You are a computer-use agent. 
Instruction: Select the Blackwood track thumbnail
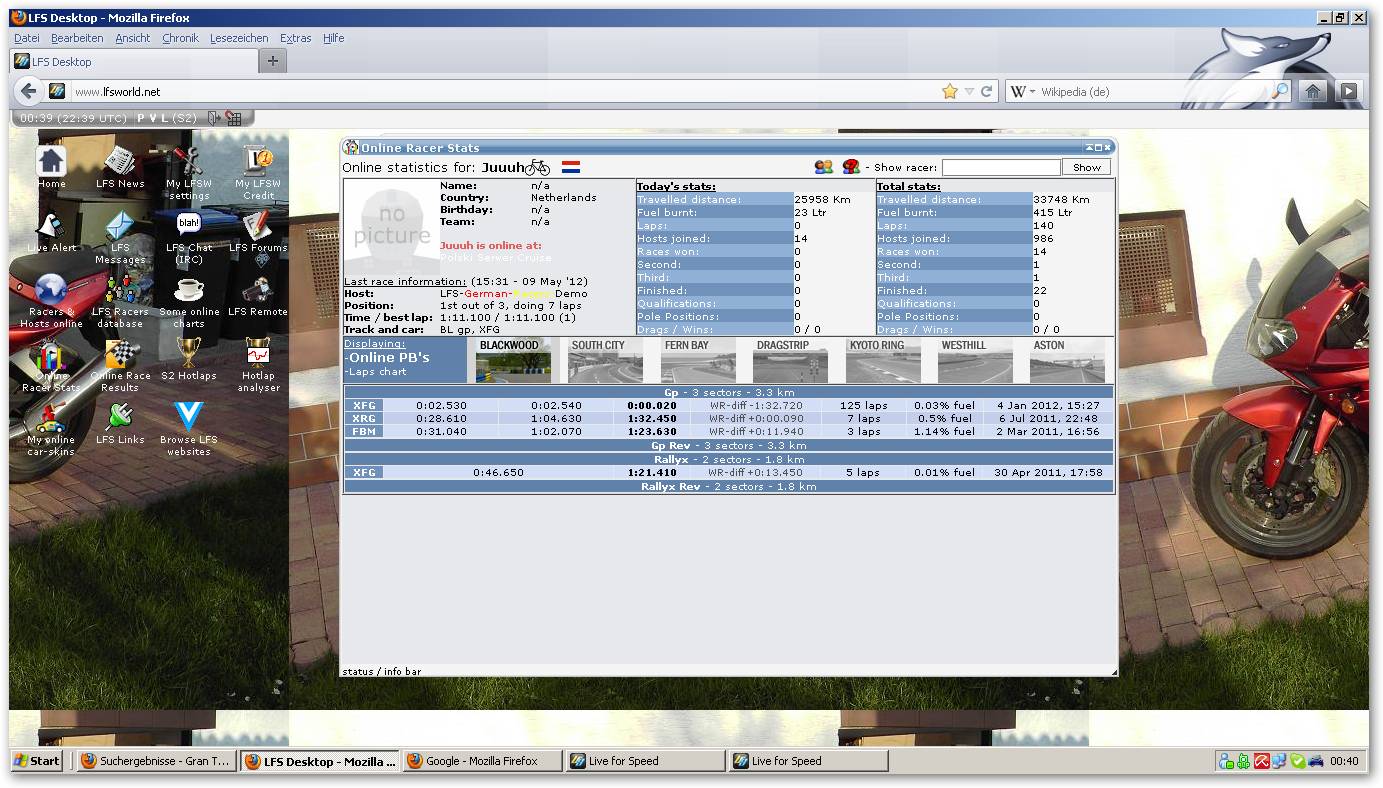click(512, 360)
